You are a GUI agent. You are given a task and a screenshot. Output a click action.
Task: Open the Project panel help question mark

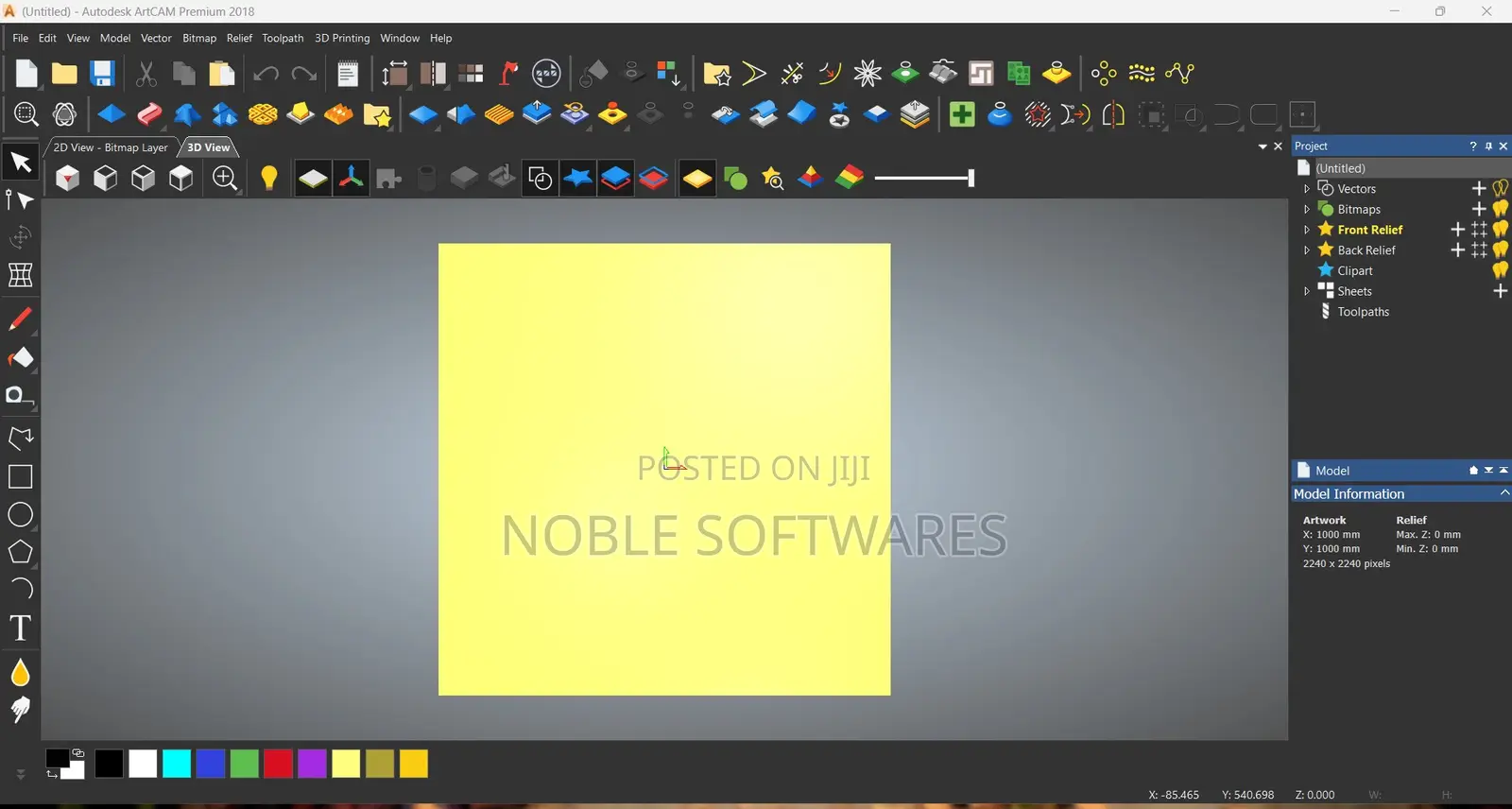click(1472, 146)
